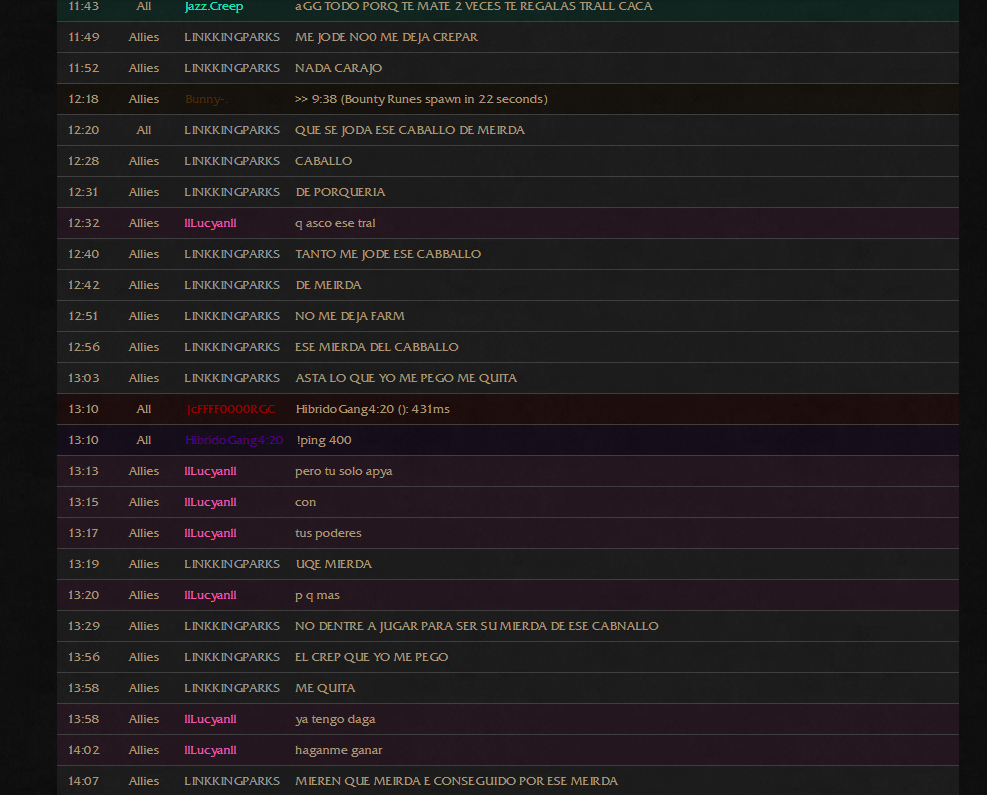This screenshot has width=987, height=795.
Task: Click the llLucyanll name at 13:20
Action: [210, 595]
